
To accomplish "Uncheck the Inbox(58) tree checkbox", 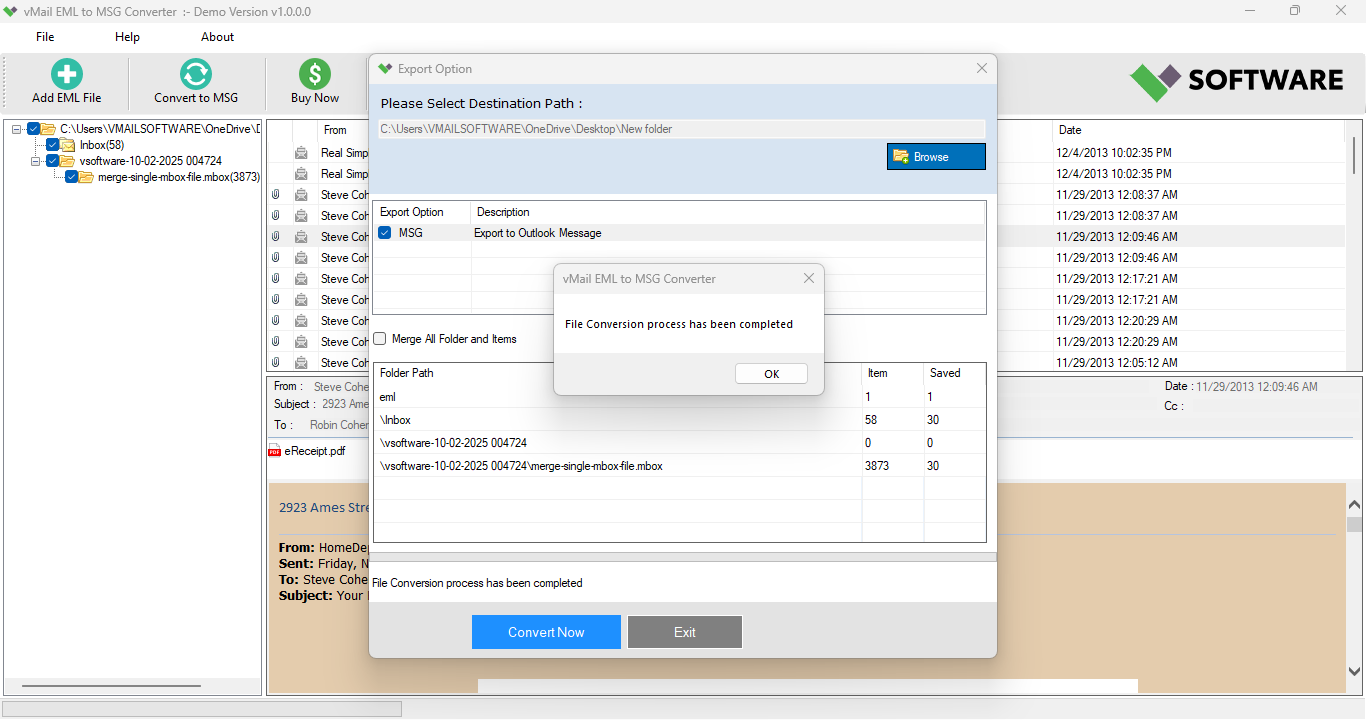I will pyautogui.click(x=53, y=144).
